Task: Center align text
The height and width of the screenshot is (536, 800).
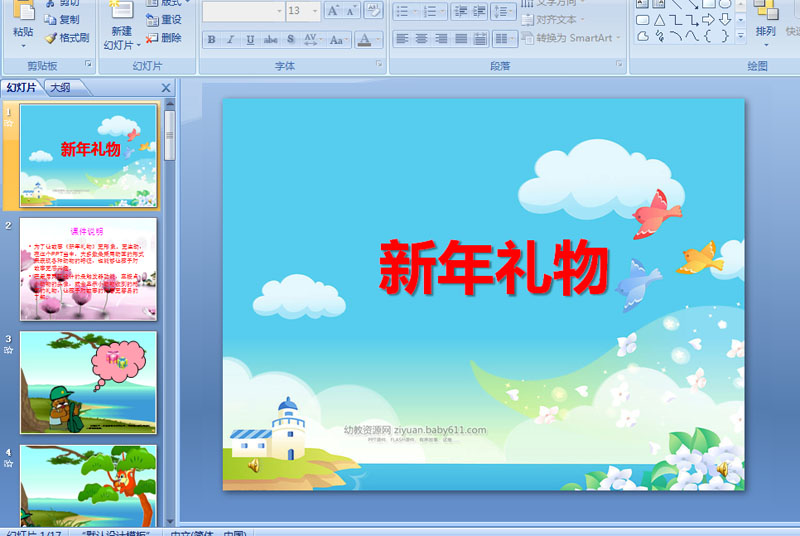Action: pos(421,39)
